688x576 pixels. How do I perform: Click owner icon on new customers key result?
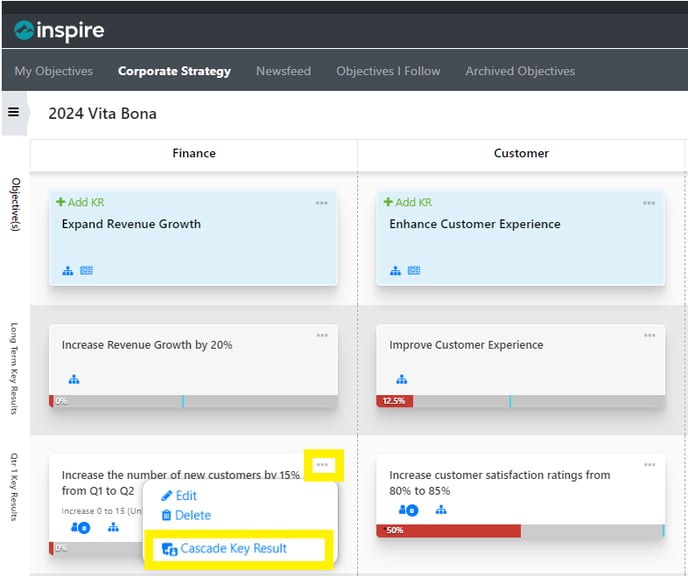(81, 527)
